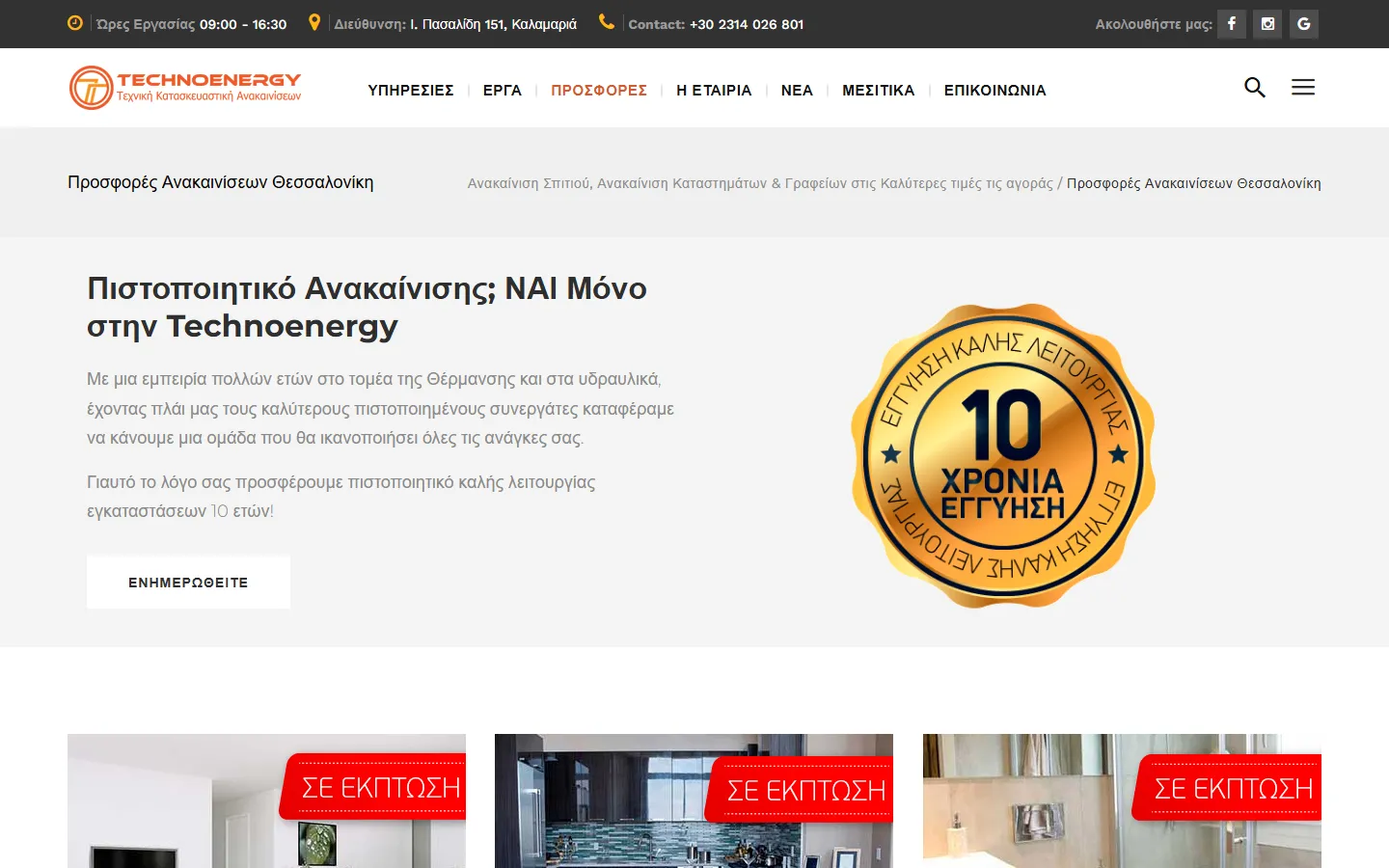Click the search magnifier icon
Image resolution: width=1389 pixels, height=868 pixels.
point(1254,88)
